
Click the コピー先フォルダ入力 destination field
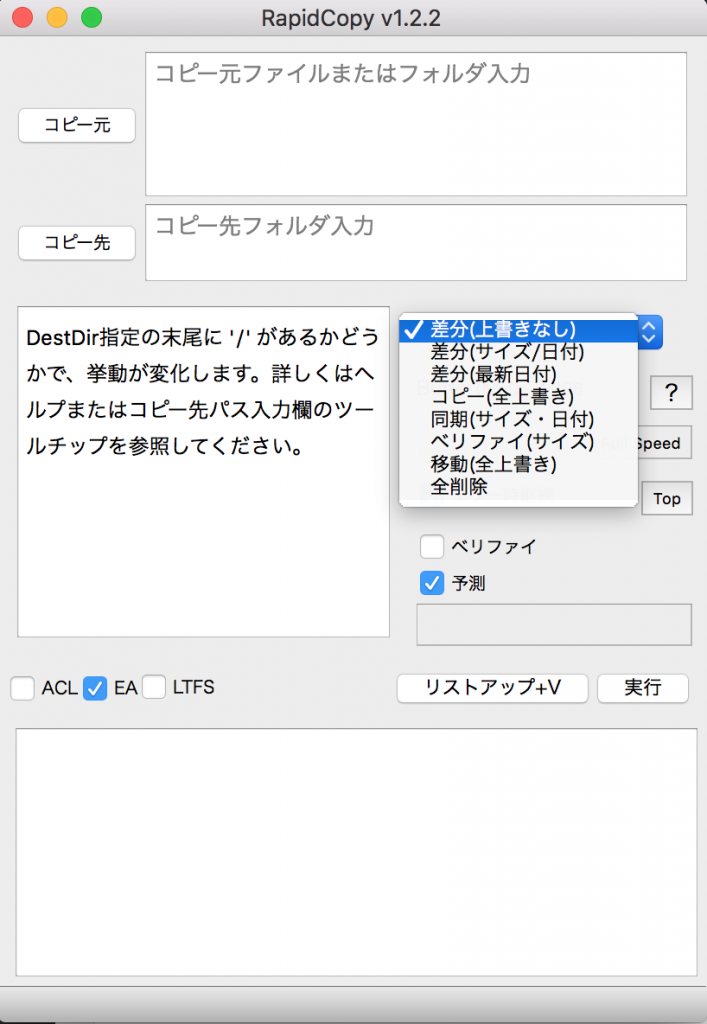[416, 243]
